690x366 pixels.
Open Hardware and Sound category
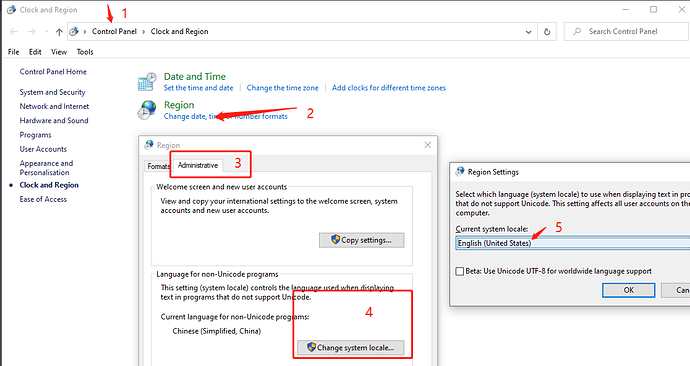coord(54,121)
